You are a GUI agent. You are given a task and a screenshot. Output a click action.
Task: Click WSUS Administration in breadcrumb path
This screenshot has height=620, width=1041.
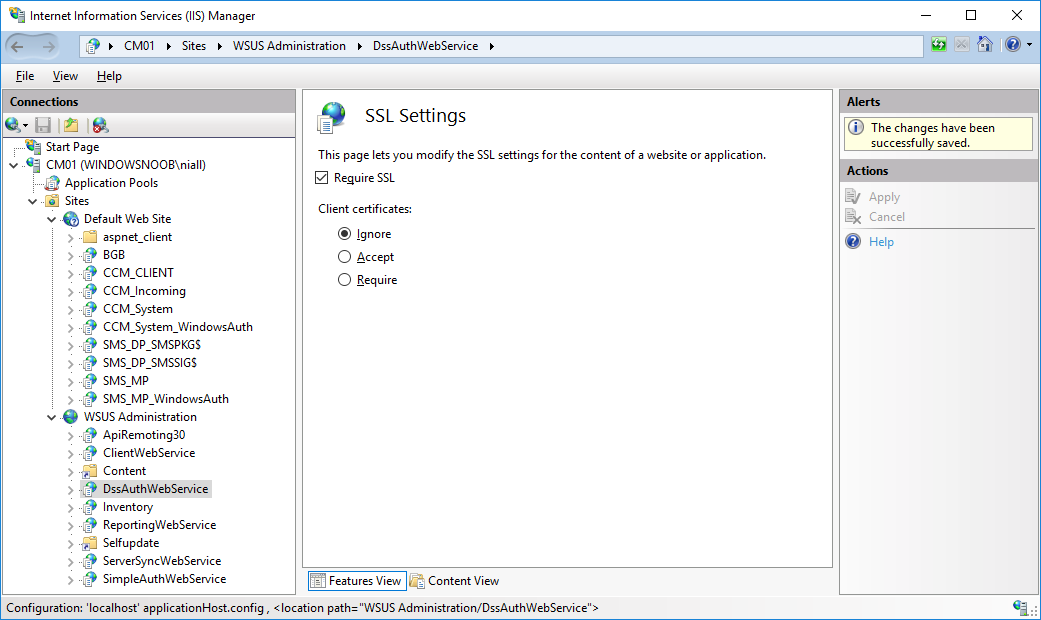pyautogui.click(x=289, y=46)
